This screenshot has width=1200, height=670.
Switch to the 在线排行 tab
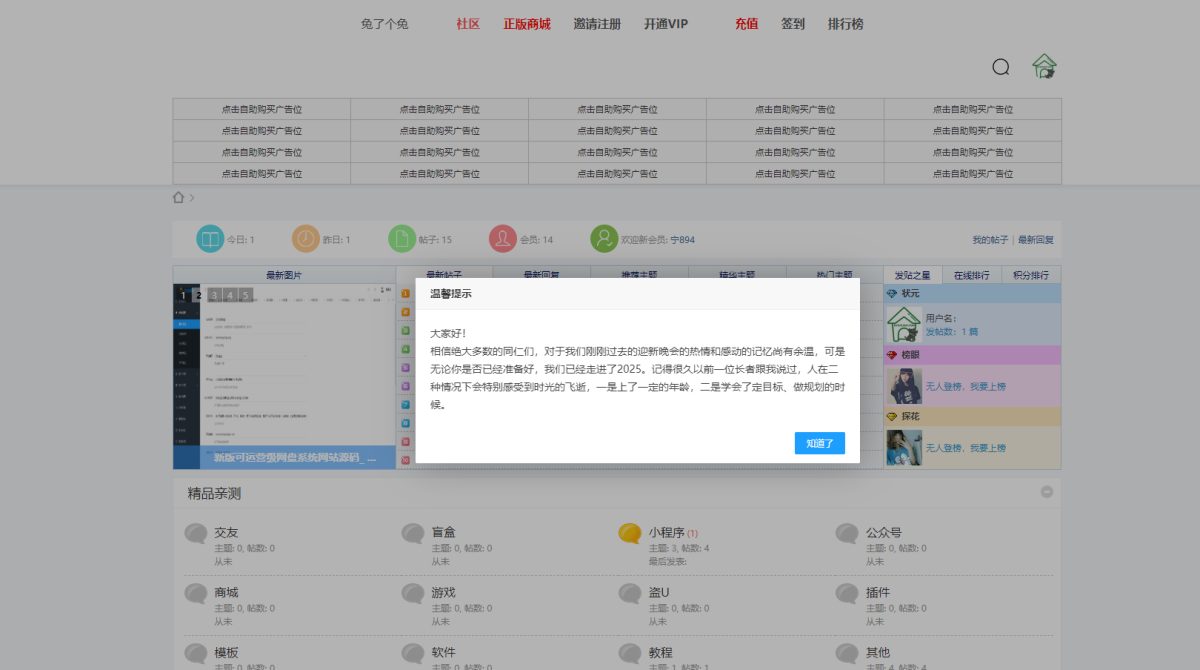(971, 275)
